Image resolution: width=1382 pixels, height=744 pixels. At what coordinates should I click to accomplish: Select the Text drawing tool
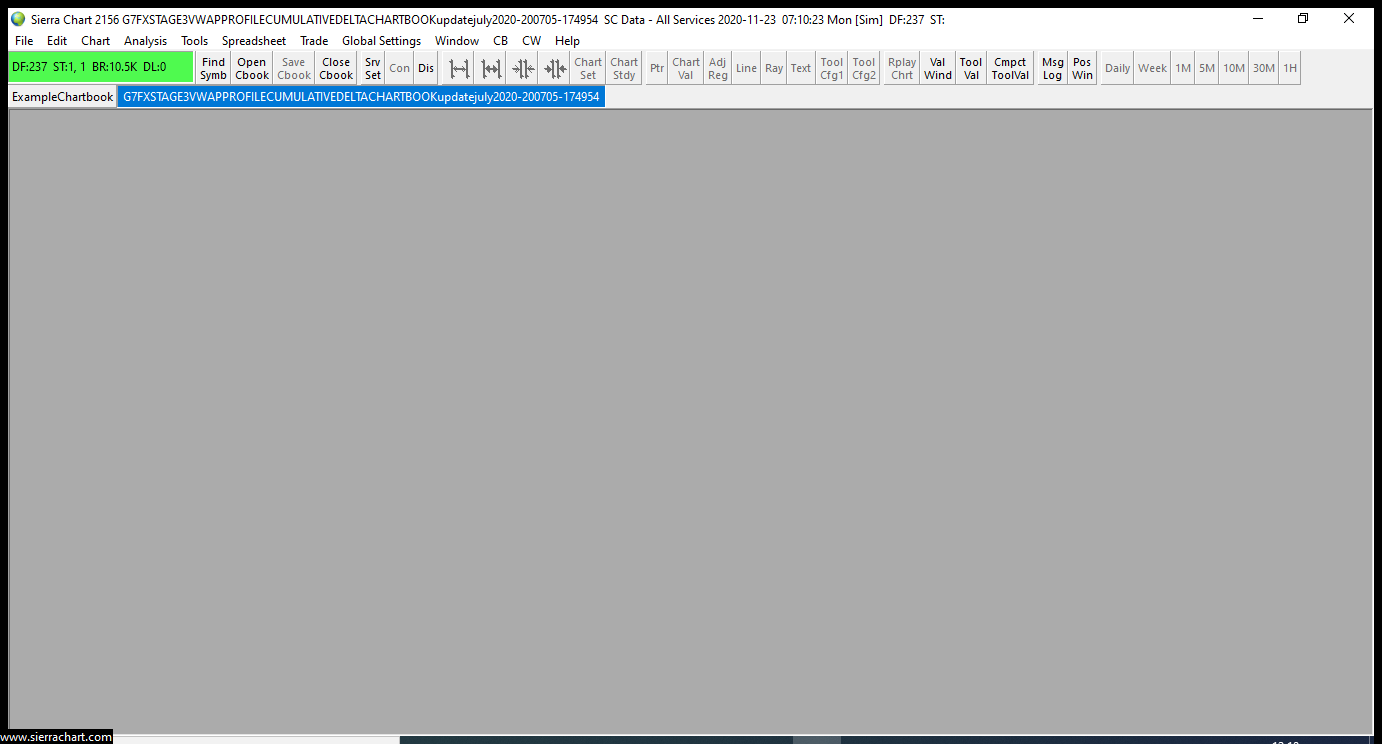(801, 68)
